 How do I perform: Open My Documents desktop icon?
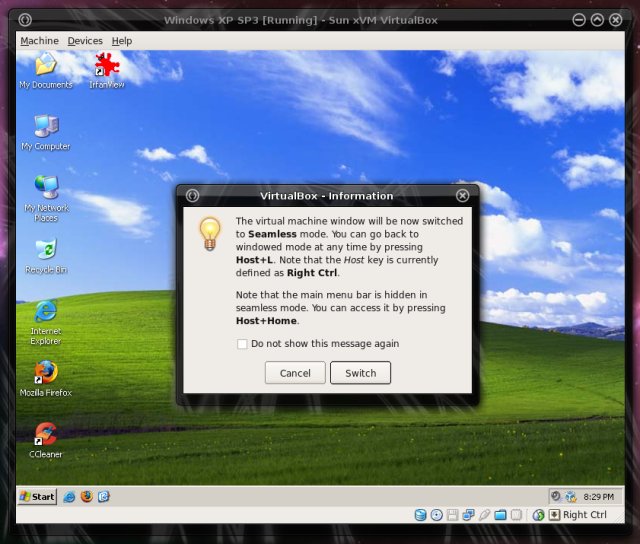click(45, 66)
